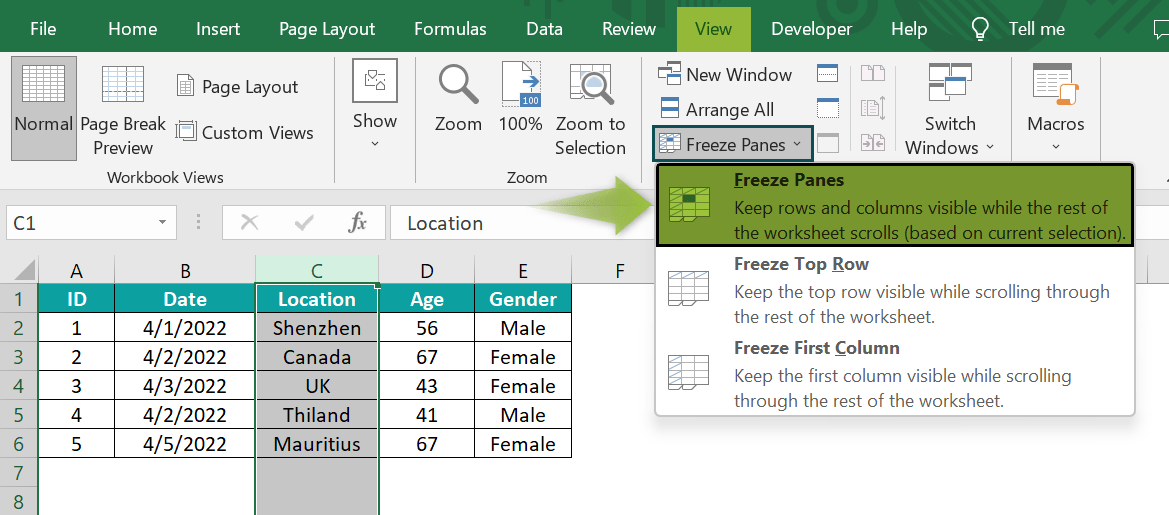
Task: Click Synchronous Scrolling icon
Action: [x=872, y=108]
